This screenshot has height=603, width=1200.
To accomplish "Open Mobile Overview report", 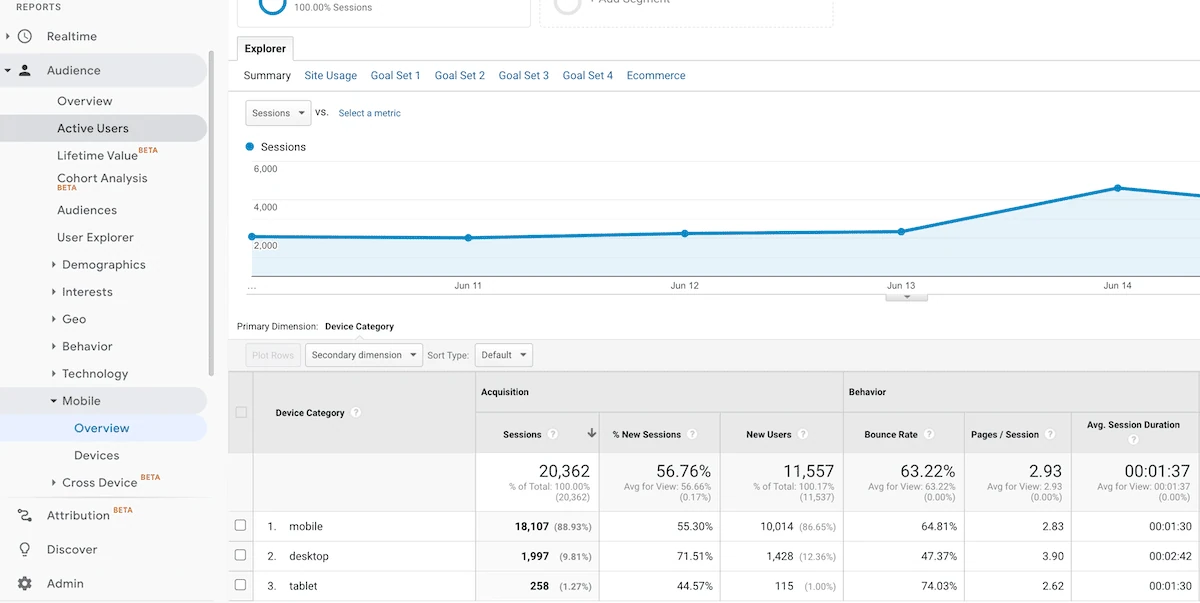I will [x=102, y=428].
